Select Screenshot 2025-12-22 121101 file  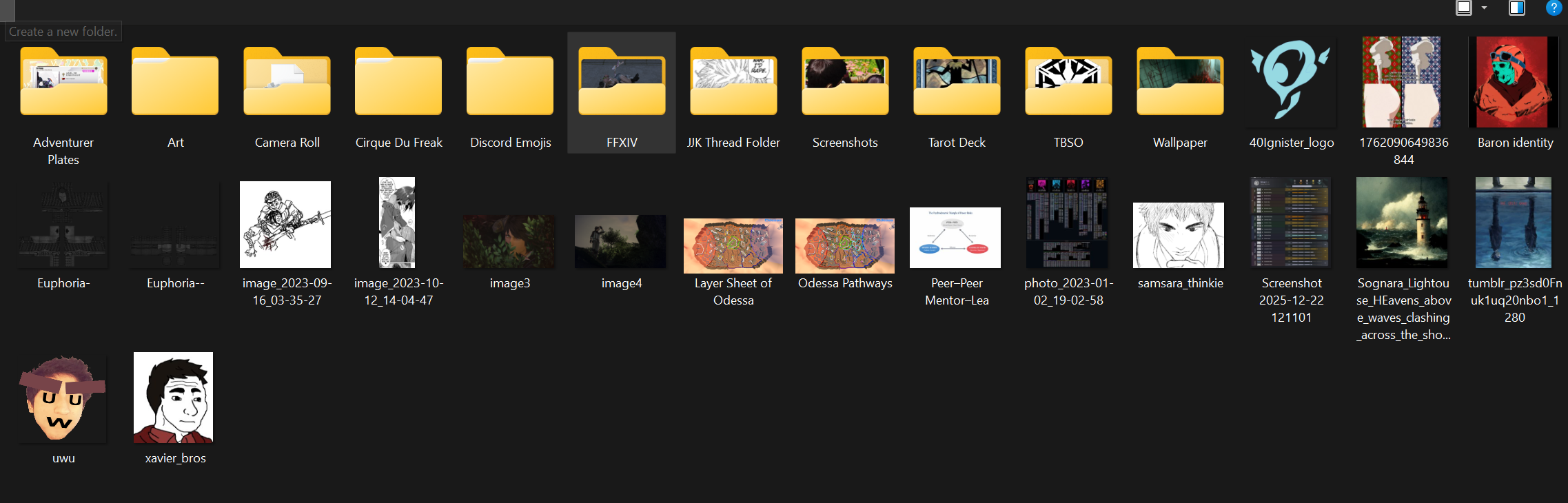tap(1291, 223)
